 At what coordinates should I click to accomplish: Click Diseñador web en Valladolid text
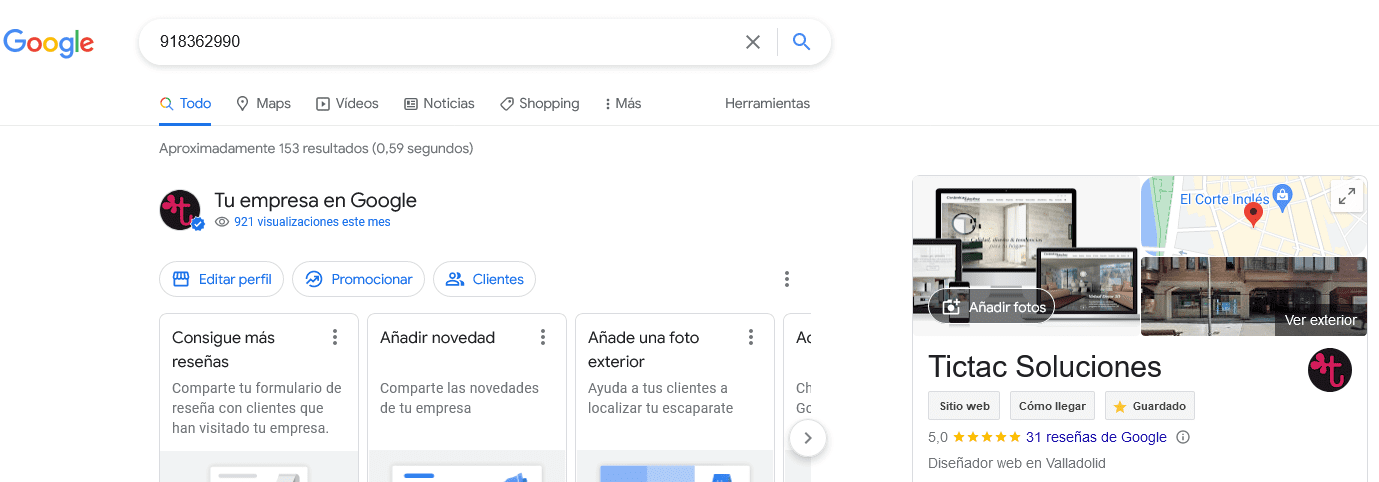click(x=1017, y=463)
